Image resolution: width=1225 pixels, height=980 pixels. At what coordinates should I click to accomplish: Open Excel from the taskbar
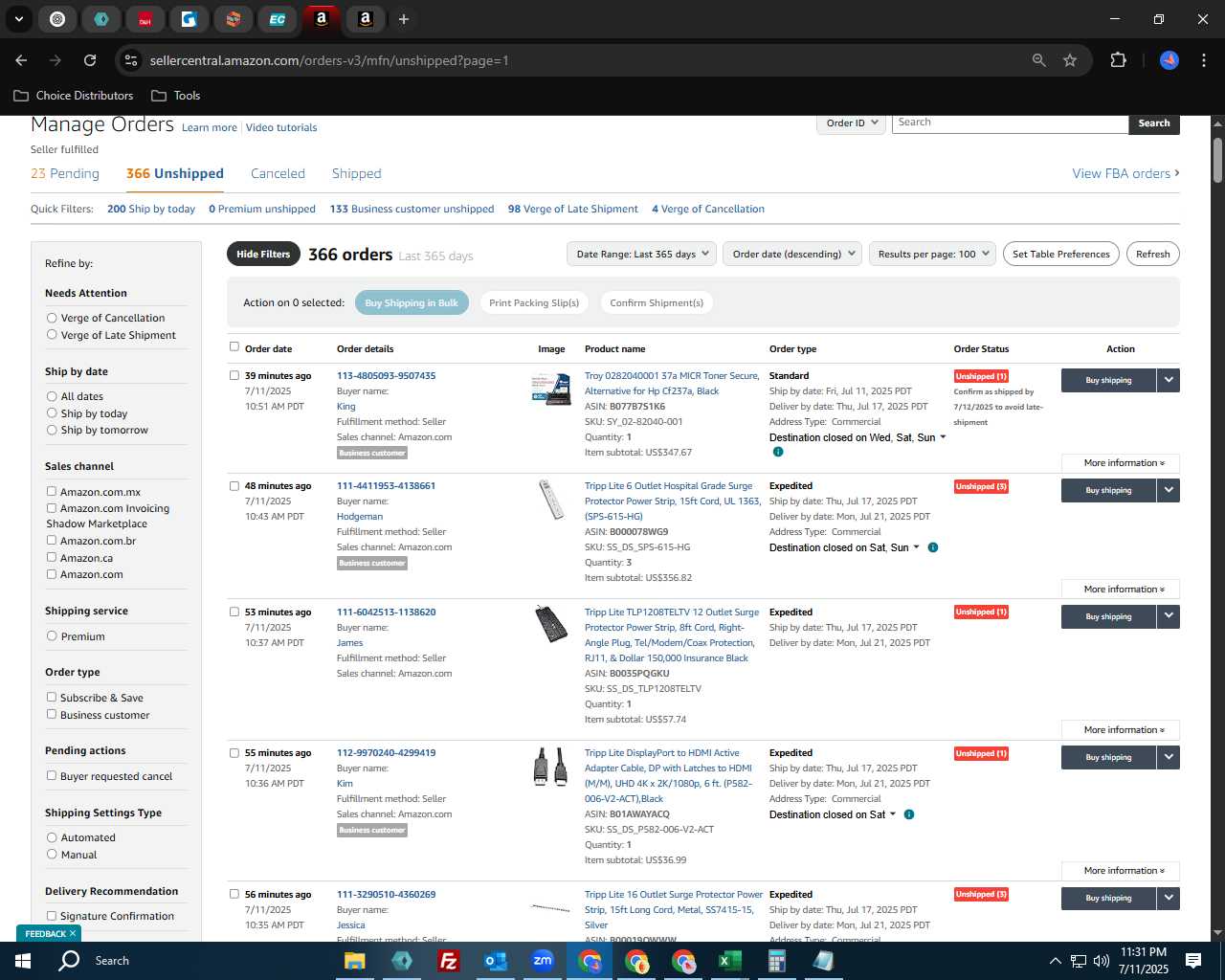tap(729, 961)
